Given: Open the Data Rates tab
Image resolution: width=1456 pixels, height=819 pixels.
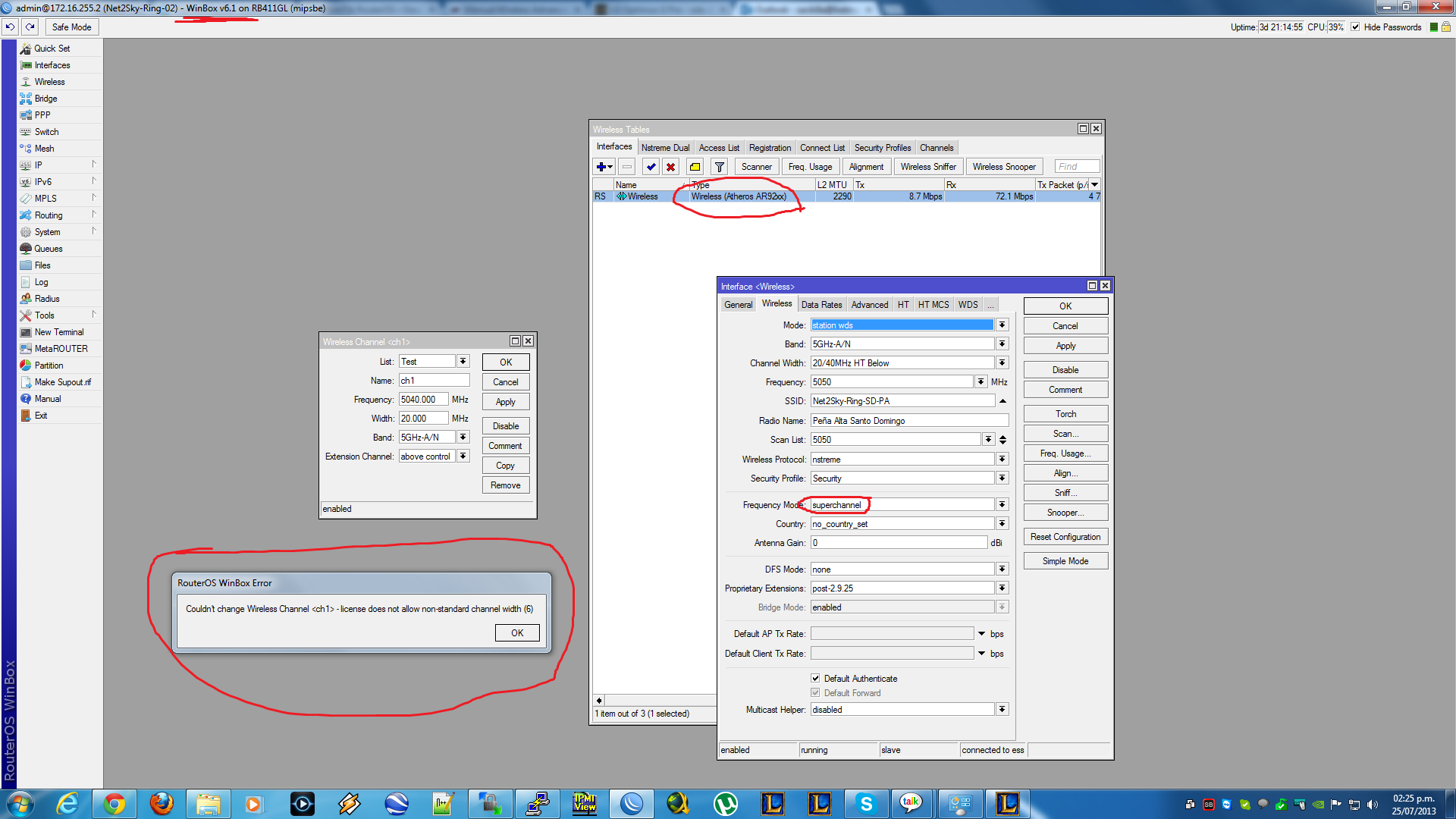Looking at the screenshot, I should click(821, 305).
